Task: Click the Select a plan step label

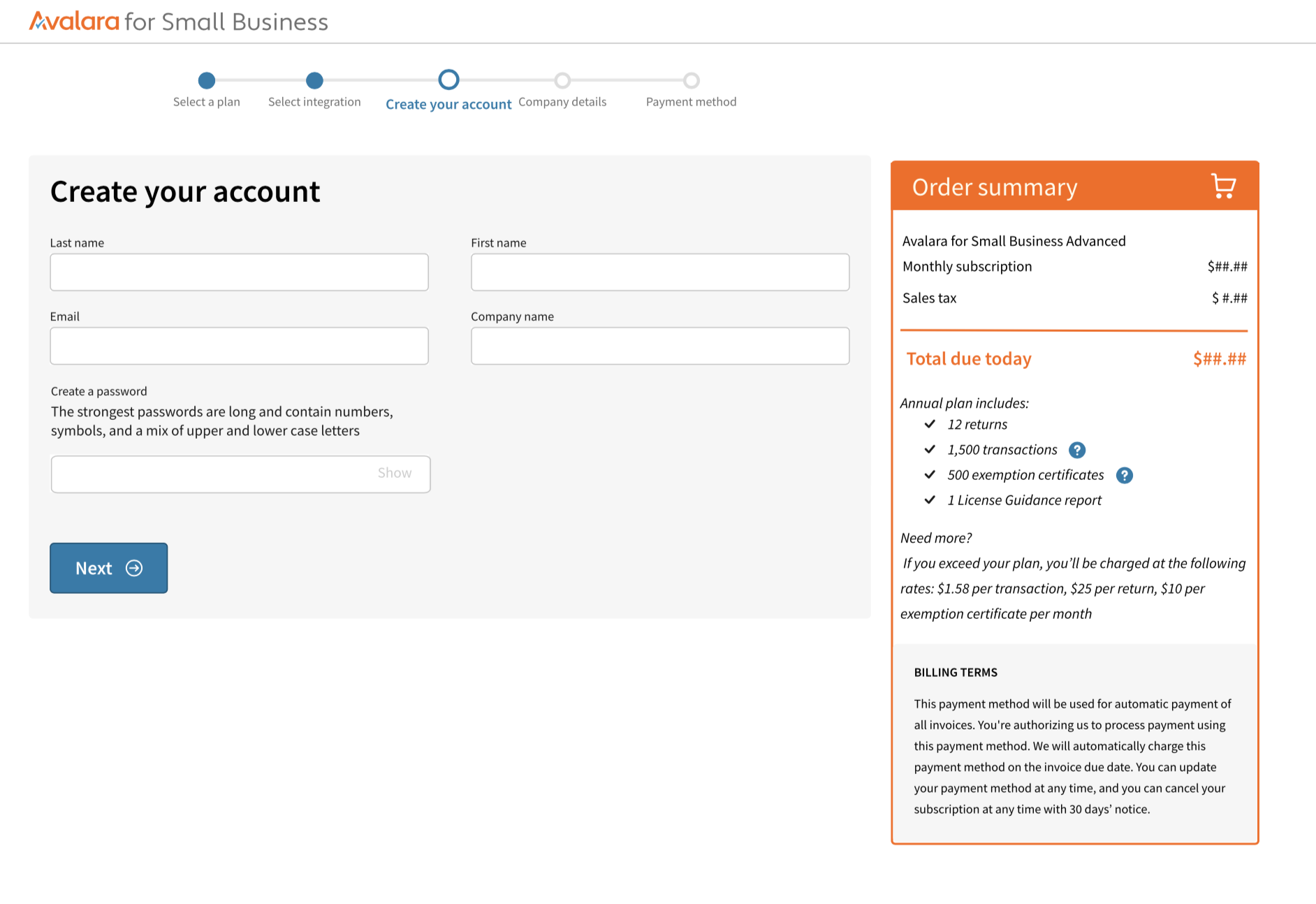Action: click(x=207, y=102)
